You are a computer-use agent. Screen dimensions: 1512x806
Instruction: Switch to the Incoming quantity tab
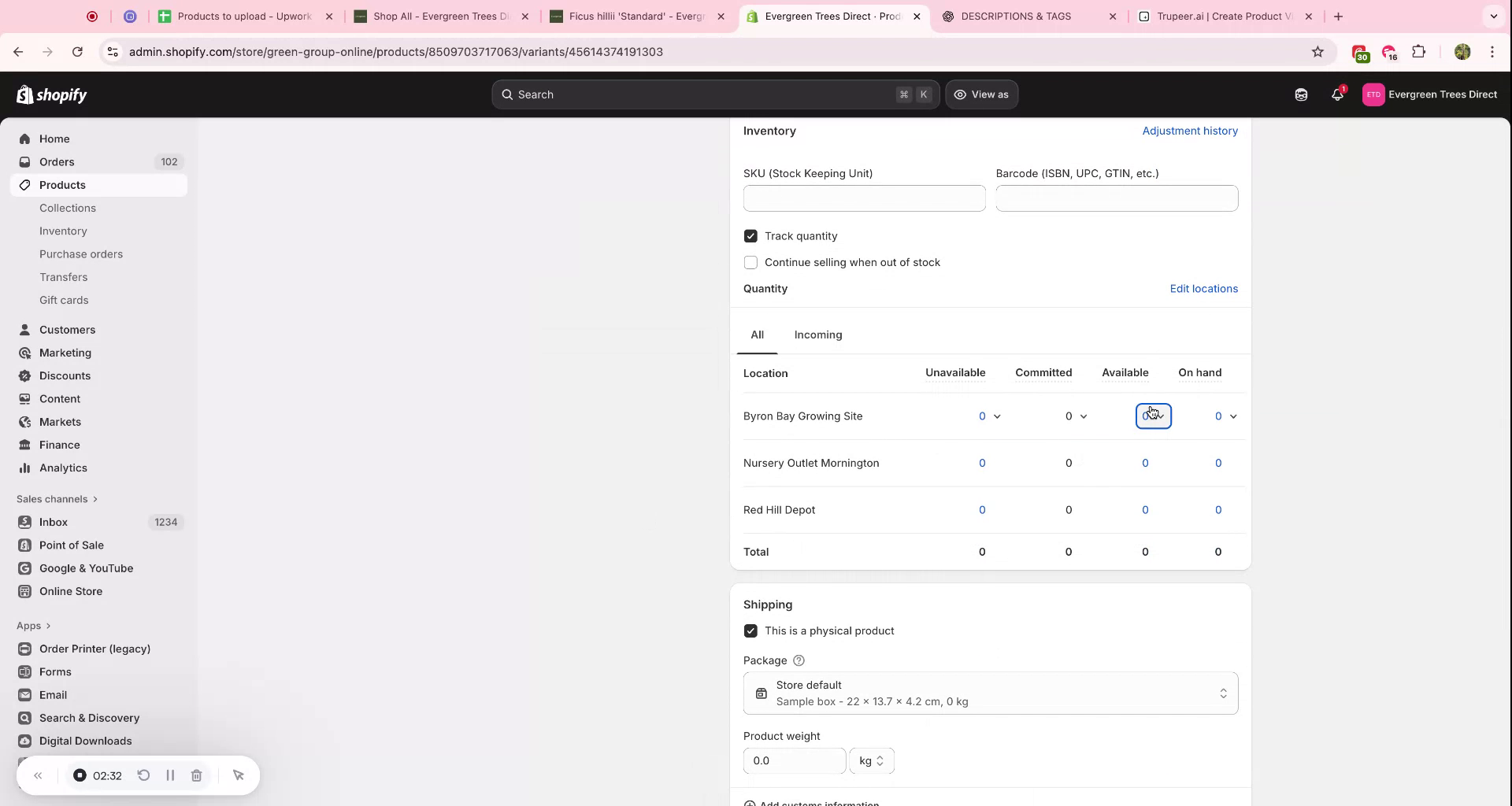pos(818,335)
